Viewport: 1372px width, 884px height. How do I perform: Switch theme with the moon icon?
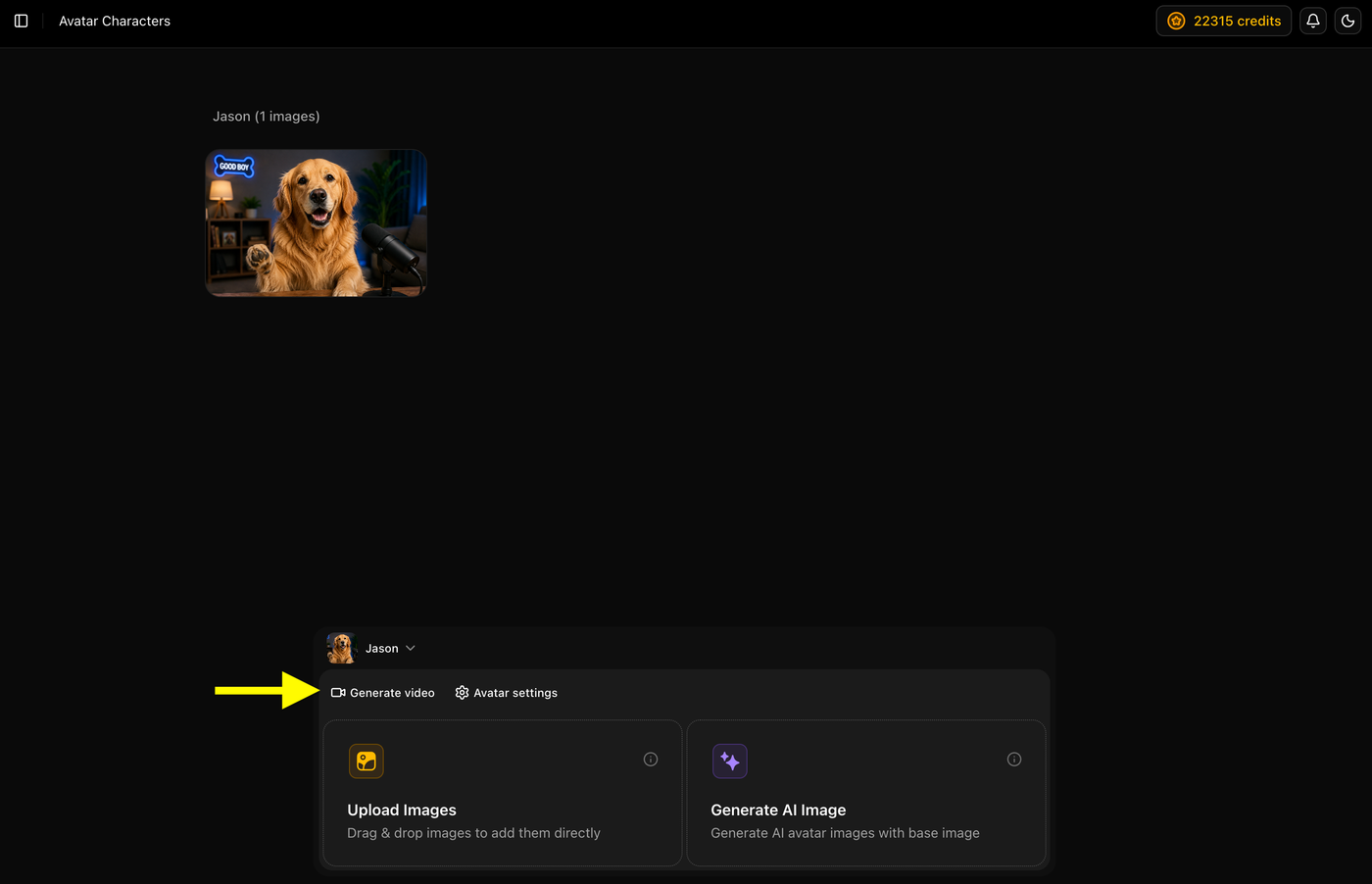click(1347, 21)
